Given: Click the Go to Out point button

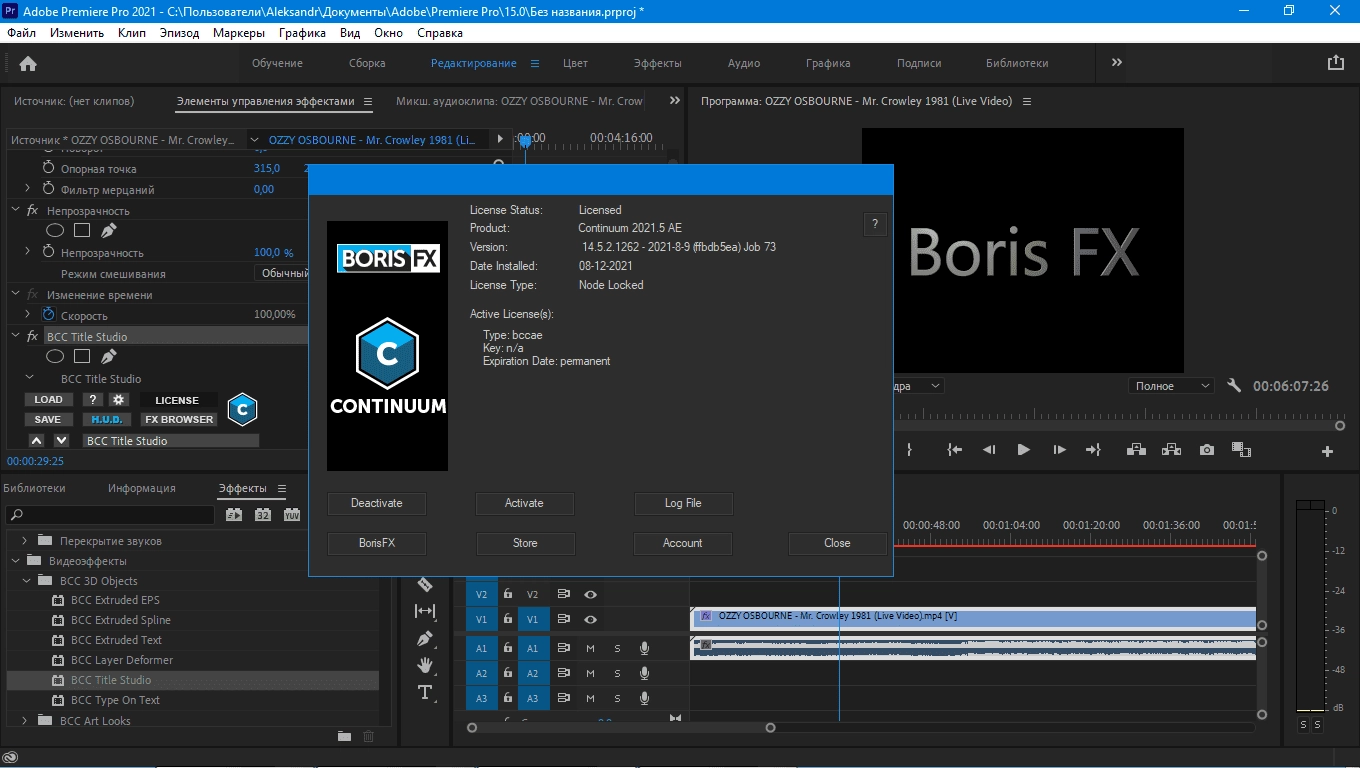Looking at the screenshot, I should 1093,450.
